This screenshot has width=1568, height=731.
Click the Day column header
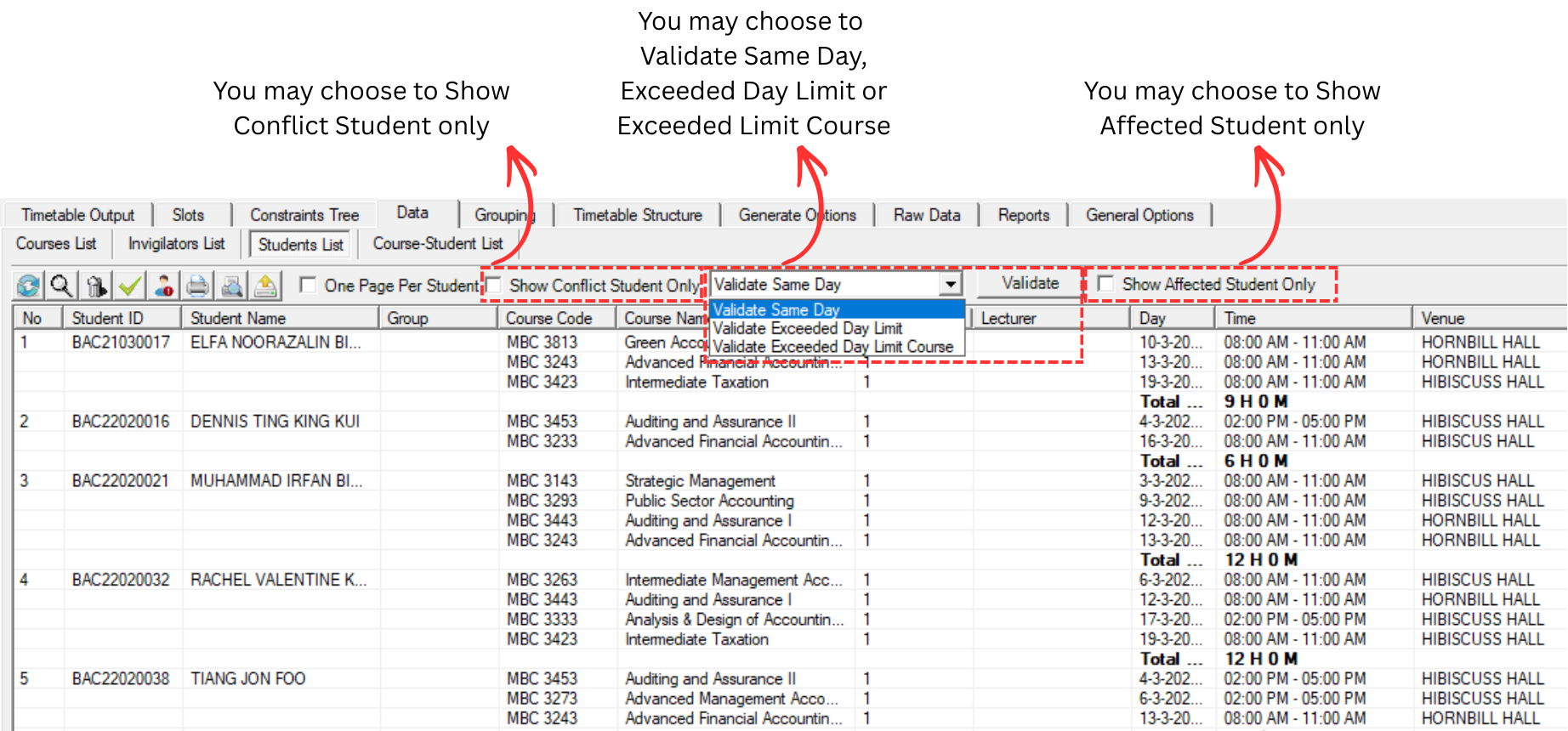[x=1173, y=318]
